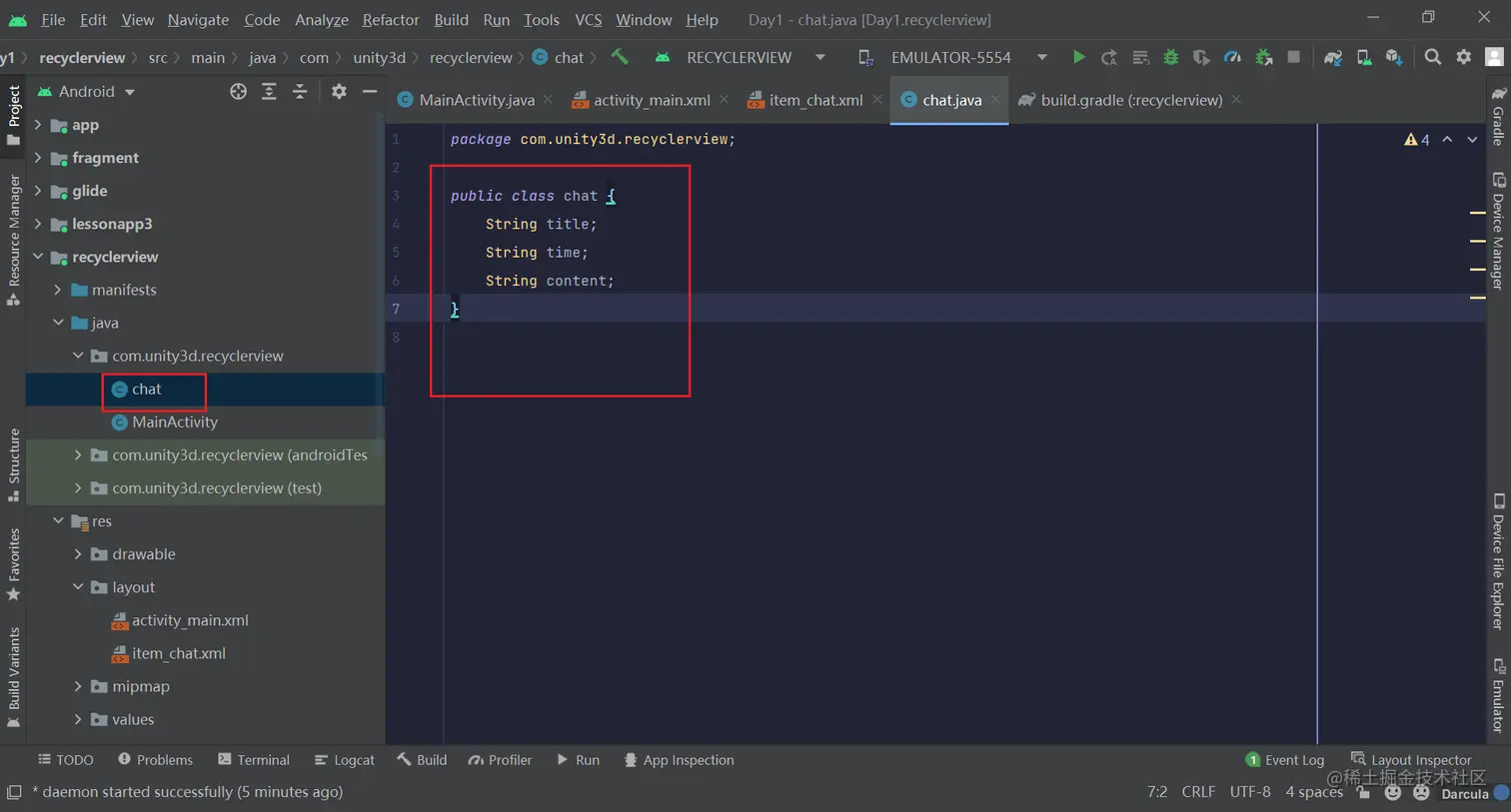Expand the manifests folder
Screen dimensions: 1511x812
[x=58, y=290]
